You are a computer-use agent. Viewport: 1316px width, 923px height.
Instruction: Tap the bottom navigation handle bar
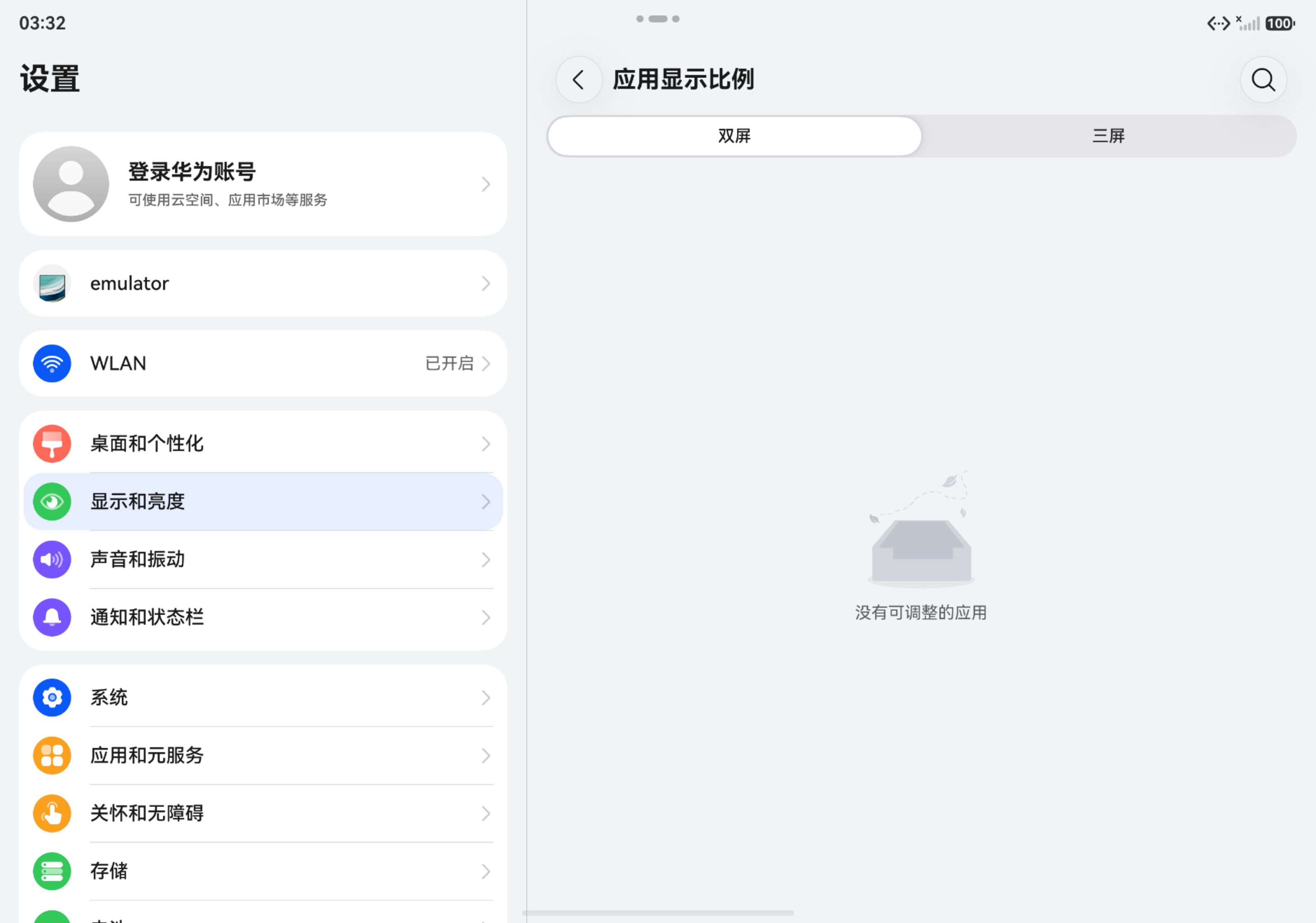[658, 913]
